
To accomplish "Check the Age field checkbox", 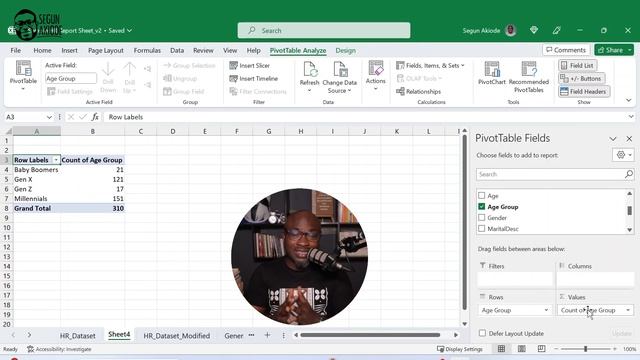I will tap(482, 196).
